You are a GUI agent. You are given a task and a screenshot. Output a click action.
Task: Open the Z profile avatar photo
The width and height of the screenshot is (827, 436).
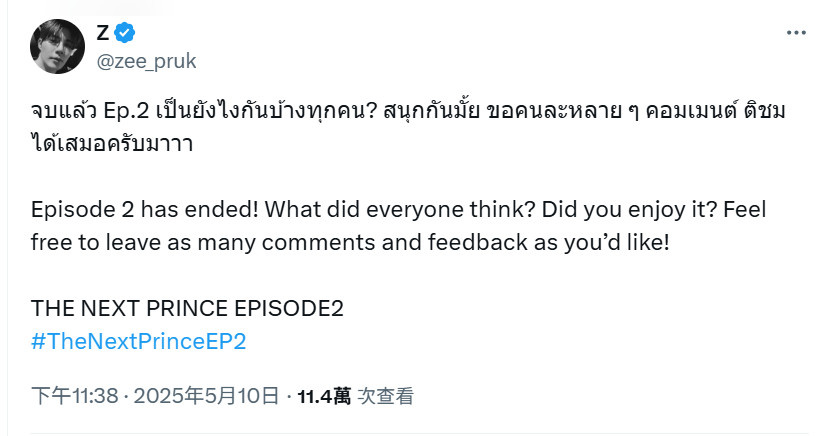pyautogui.click(x=57, y=46)
